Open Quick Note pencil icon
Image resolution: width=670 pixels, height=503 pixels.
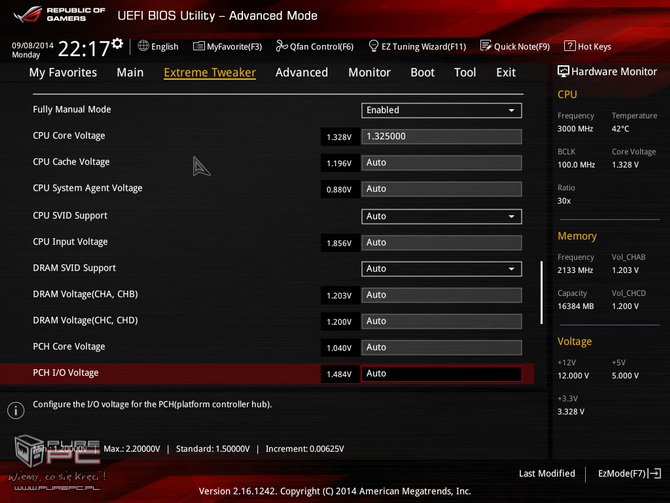point(485,46)
